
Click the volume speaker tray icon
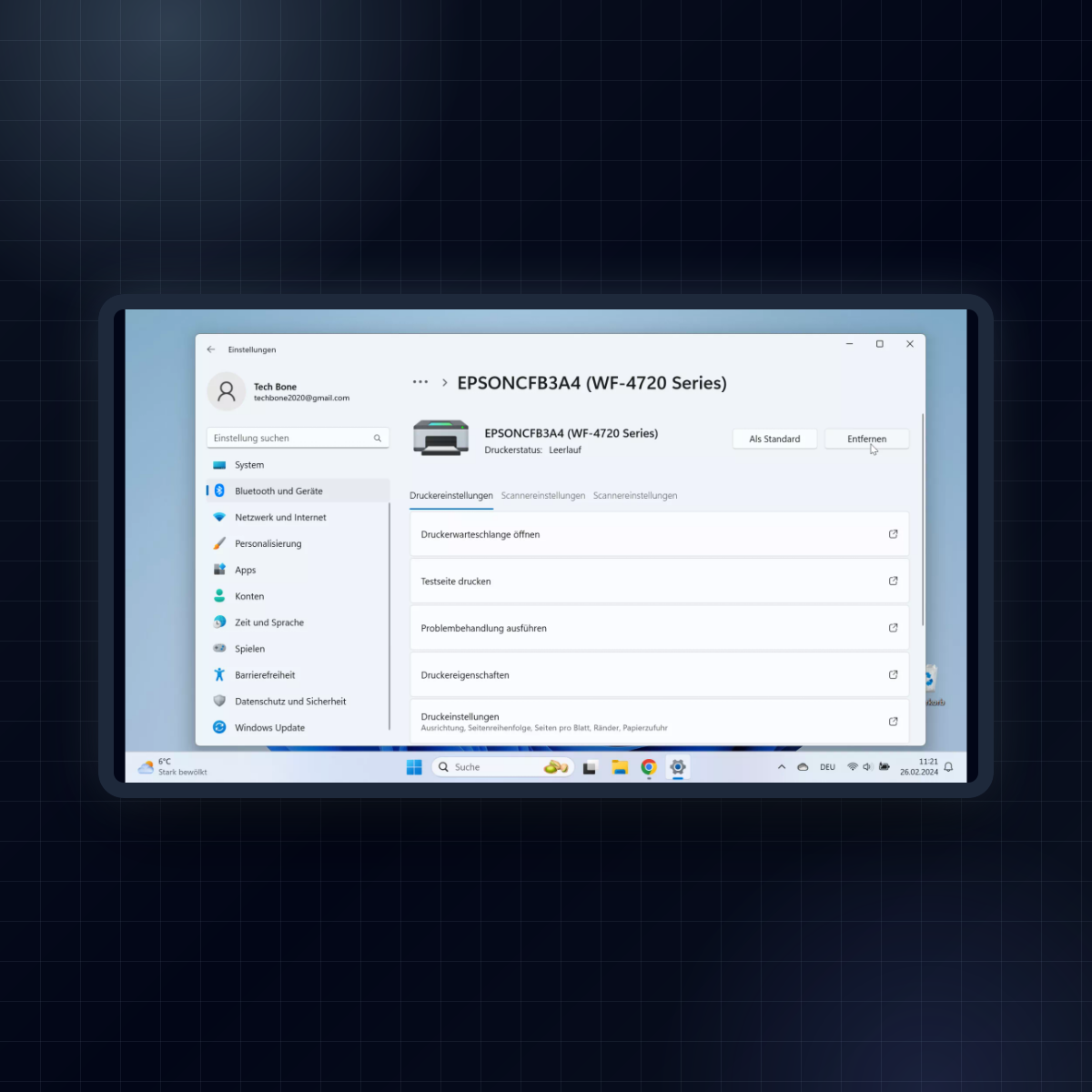[x=867, y=767]
